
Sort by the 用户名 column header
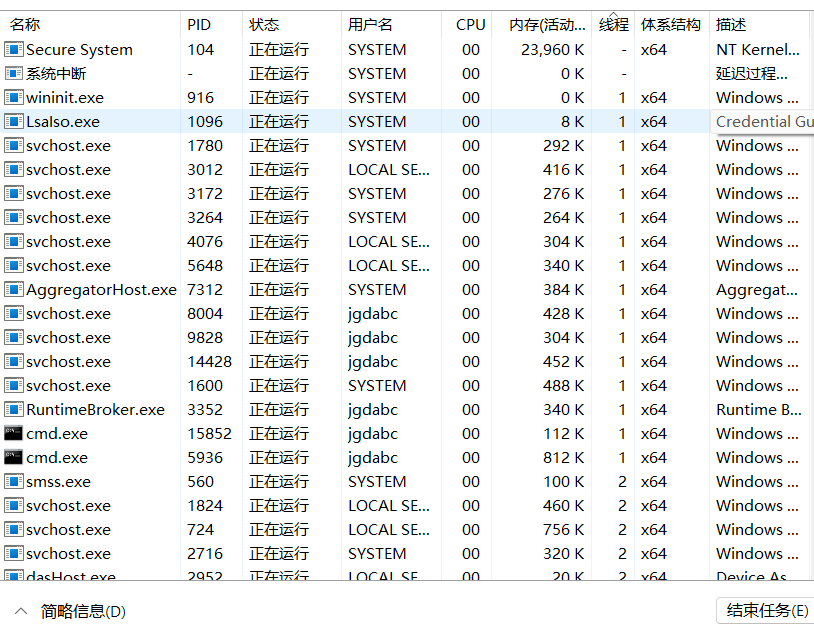pos(391,24)
